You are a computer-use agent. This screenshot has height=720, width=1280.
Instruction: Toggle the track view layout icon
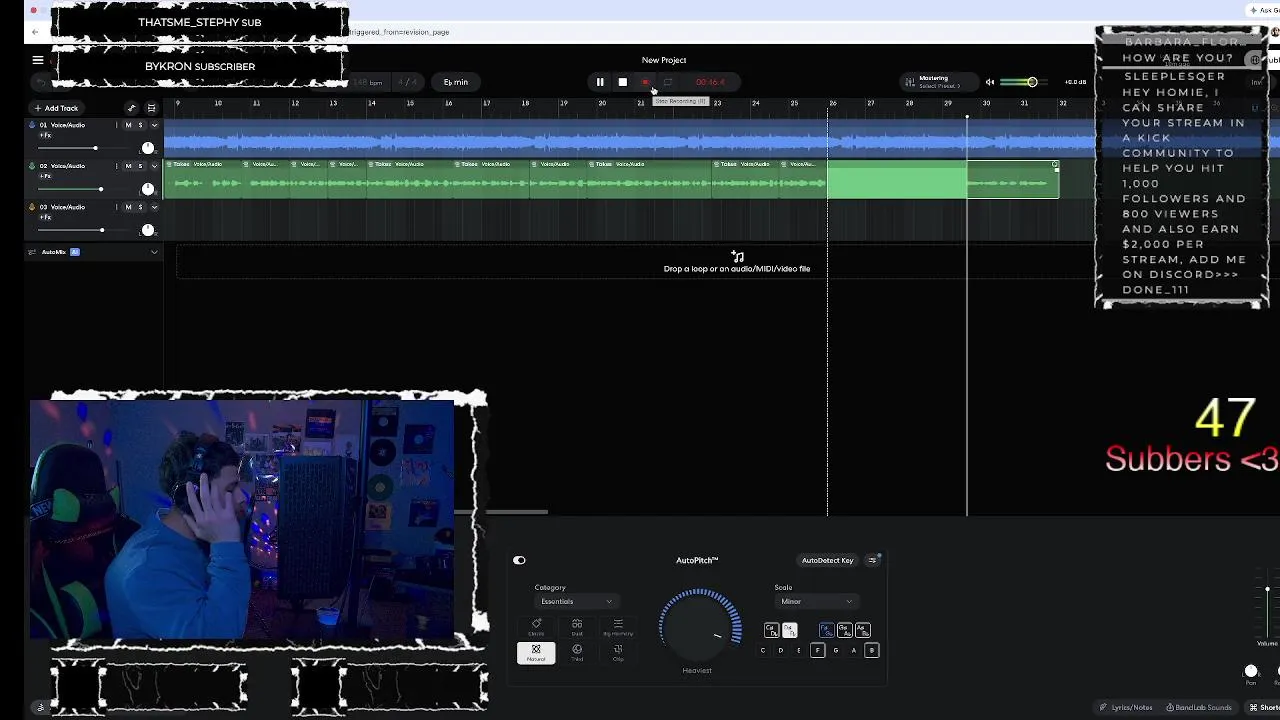(x=152, y=108)
